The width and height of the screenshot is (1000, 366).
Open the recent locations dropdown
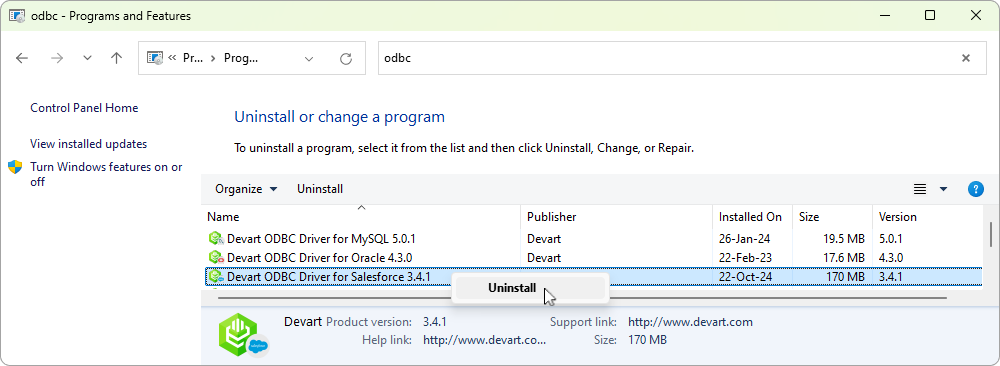tap(87, 58)
